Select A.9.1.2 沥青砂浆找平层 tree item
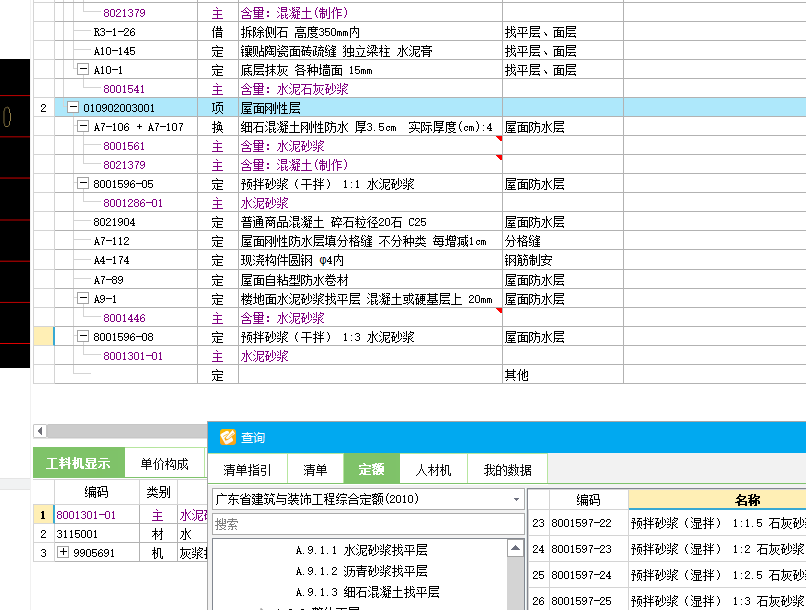 pos(361,571)
